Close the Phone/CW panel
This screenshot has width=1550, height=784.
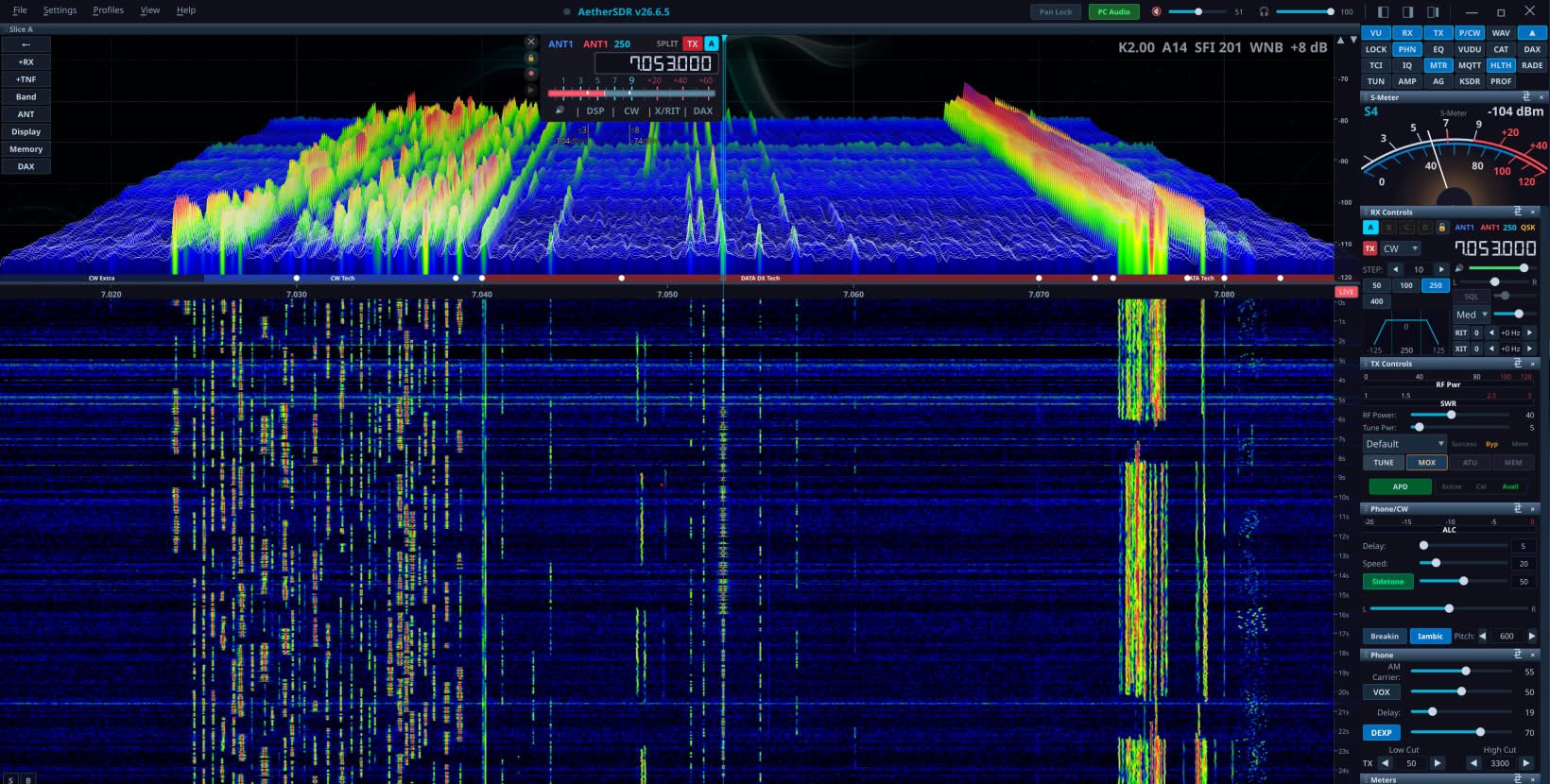(x=1533, y=508)
